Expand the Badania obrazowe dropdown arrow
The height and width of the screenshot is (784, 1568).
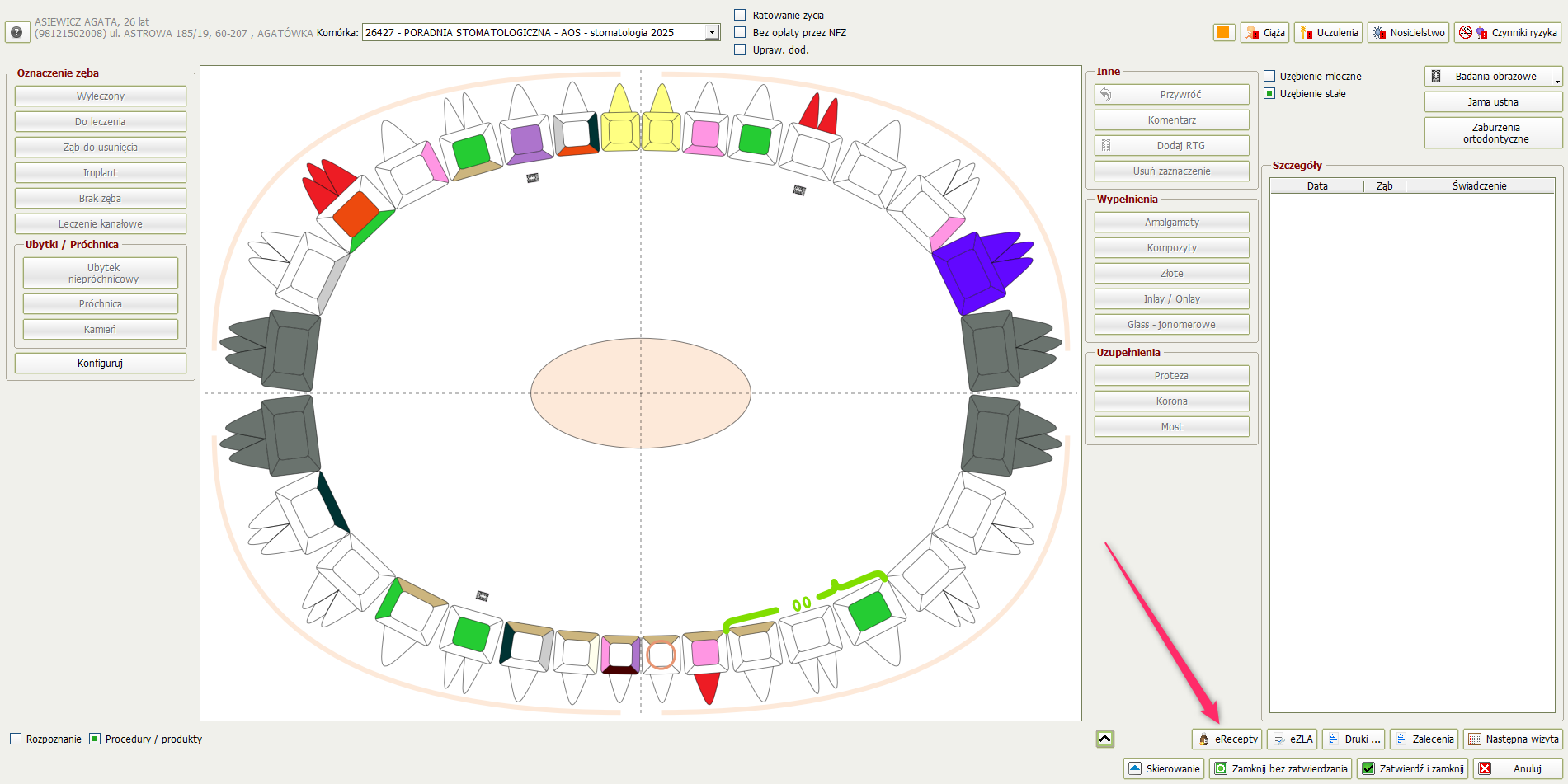(x=1556, y=77)
